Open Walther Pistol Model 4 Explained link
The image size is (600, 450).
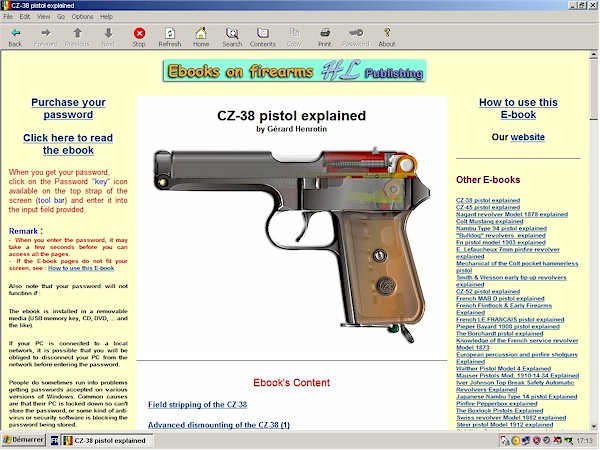504,368
